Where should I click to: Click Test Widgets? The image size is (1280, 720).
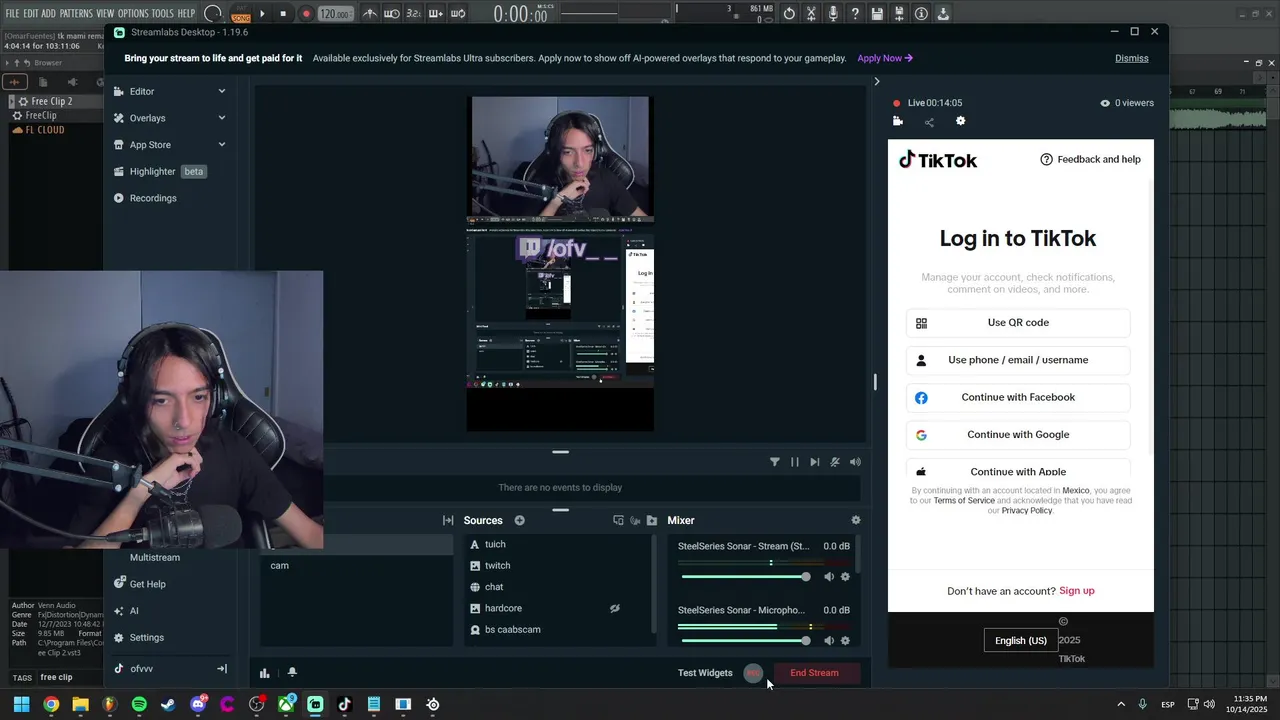click(705, 673)
